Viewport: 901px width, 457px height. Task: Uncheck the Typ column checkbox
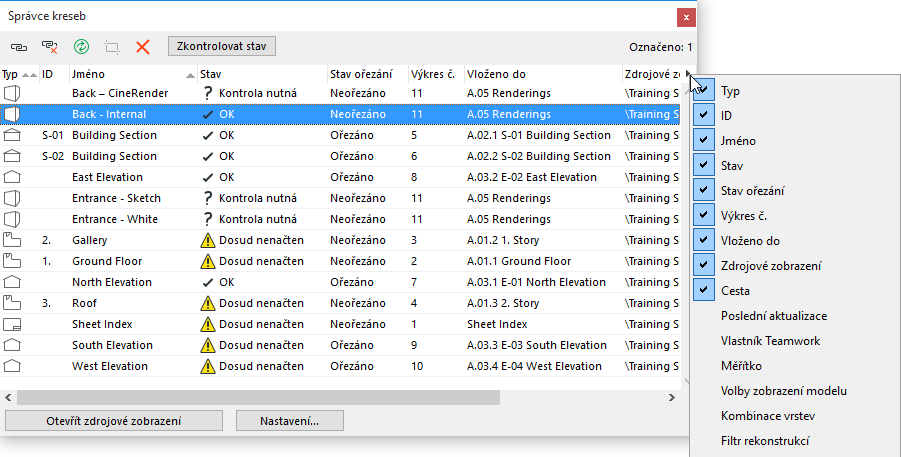[705, 91]
